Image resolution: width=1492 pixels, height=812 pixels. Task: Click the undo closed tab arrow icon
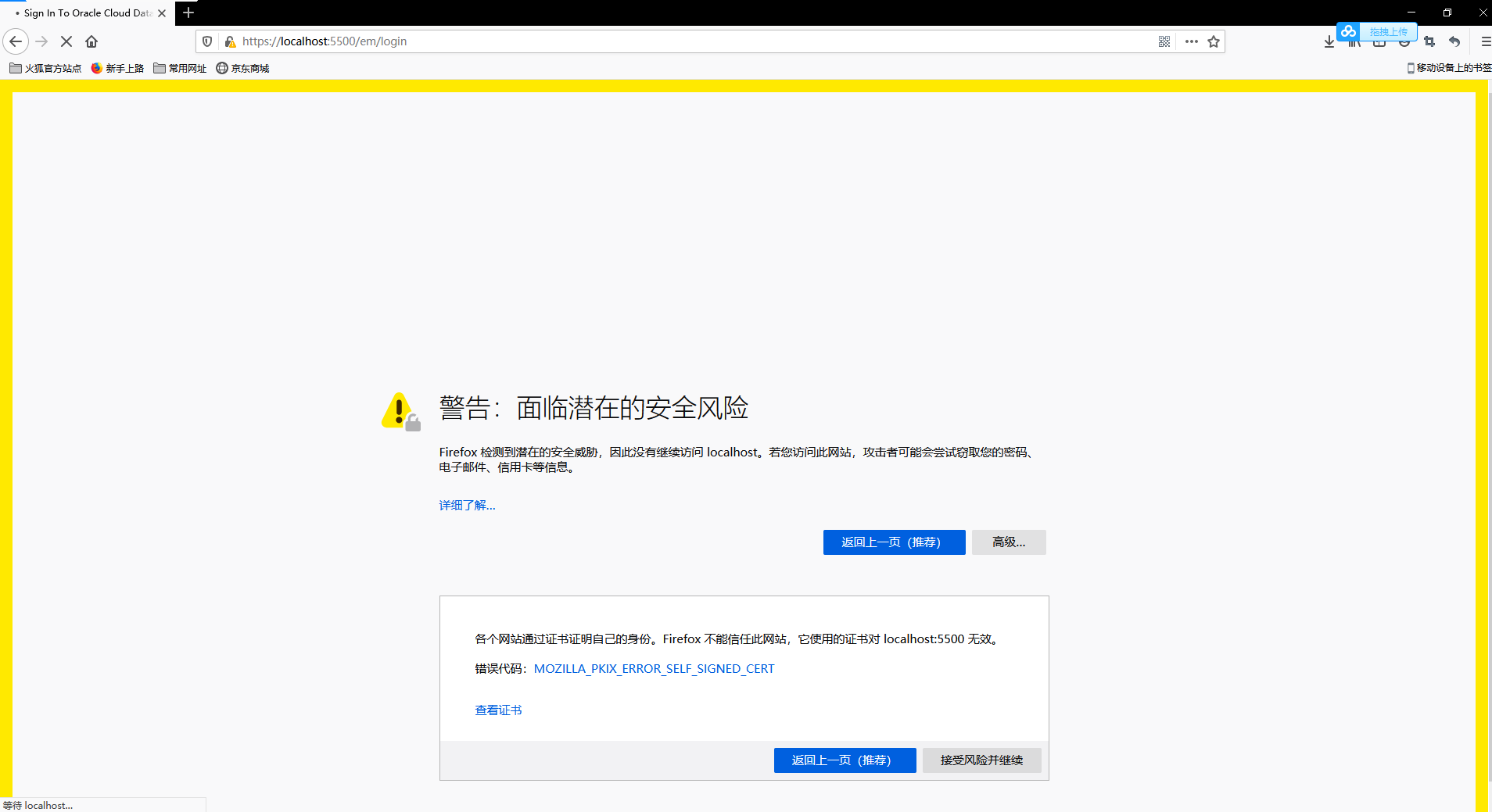(x=1454, y=41)
